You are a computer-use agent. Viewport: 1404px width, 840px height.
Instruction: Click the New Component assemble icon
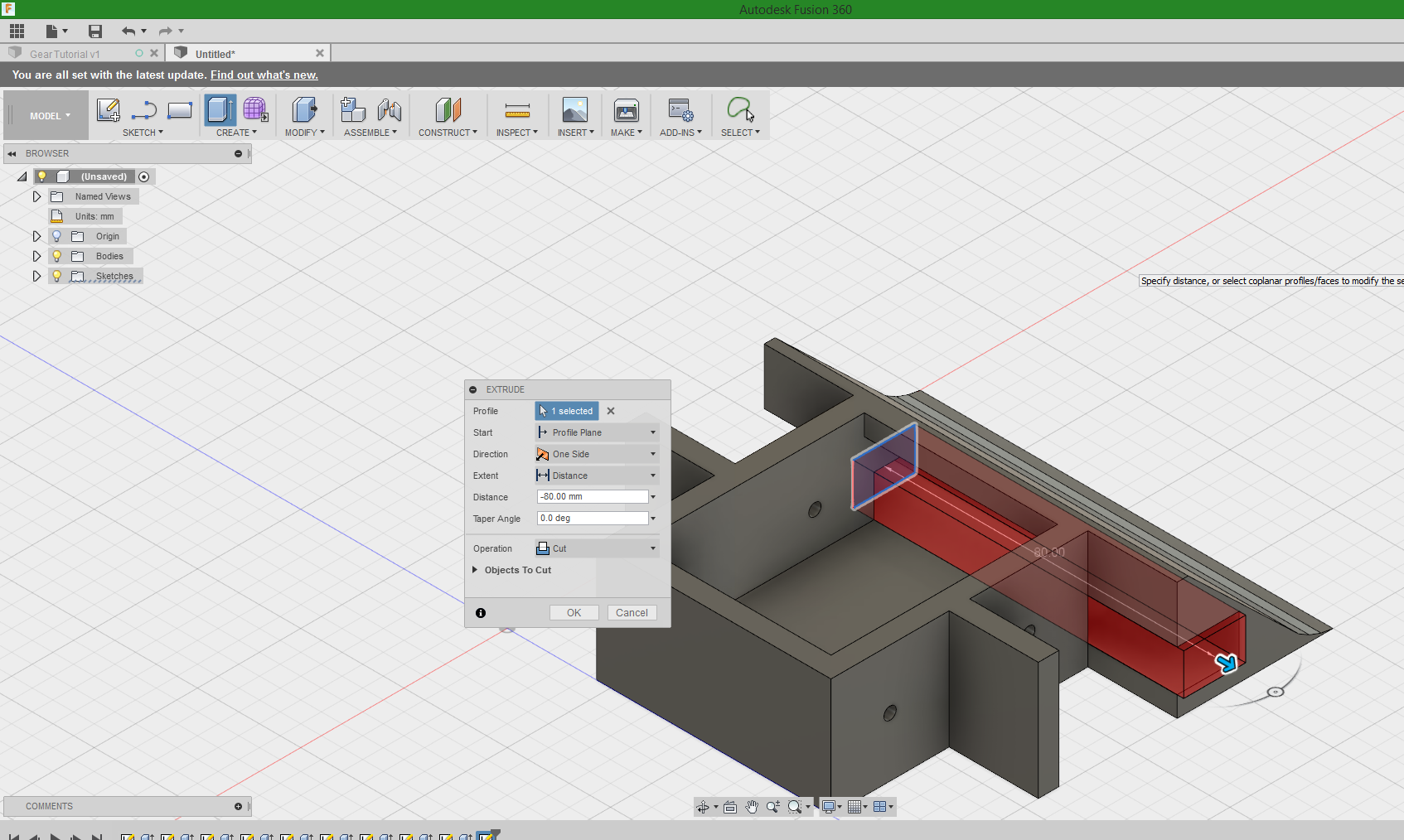(x=353, y=109)
